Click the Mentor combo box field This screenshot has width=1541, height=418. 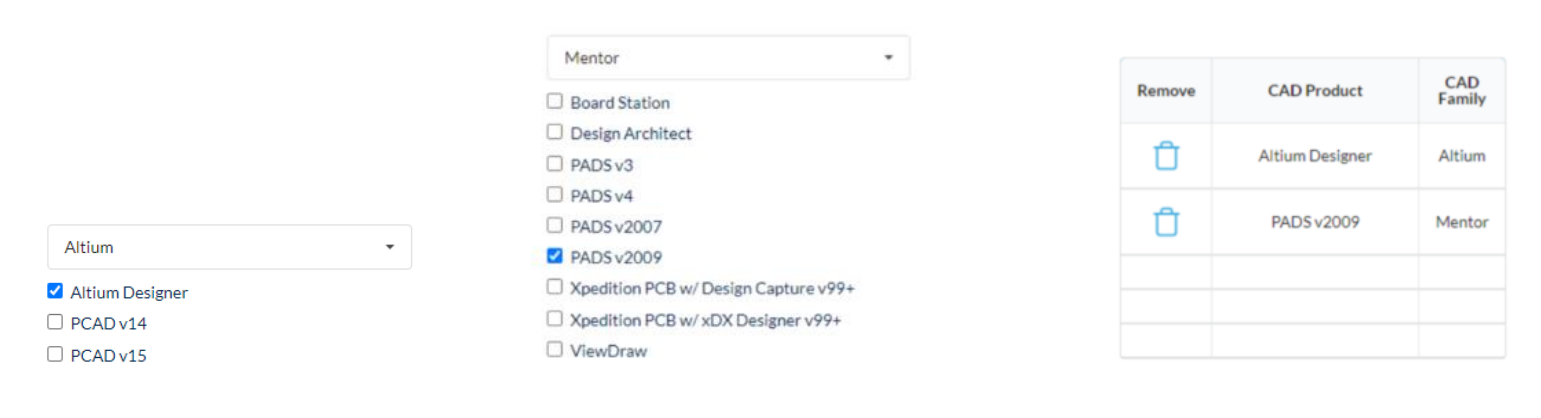(728, 58)
